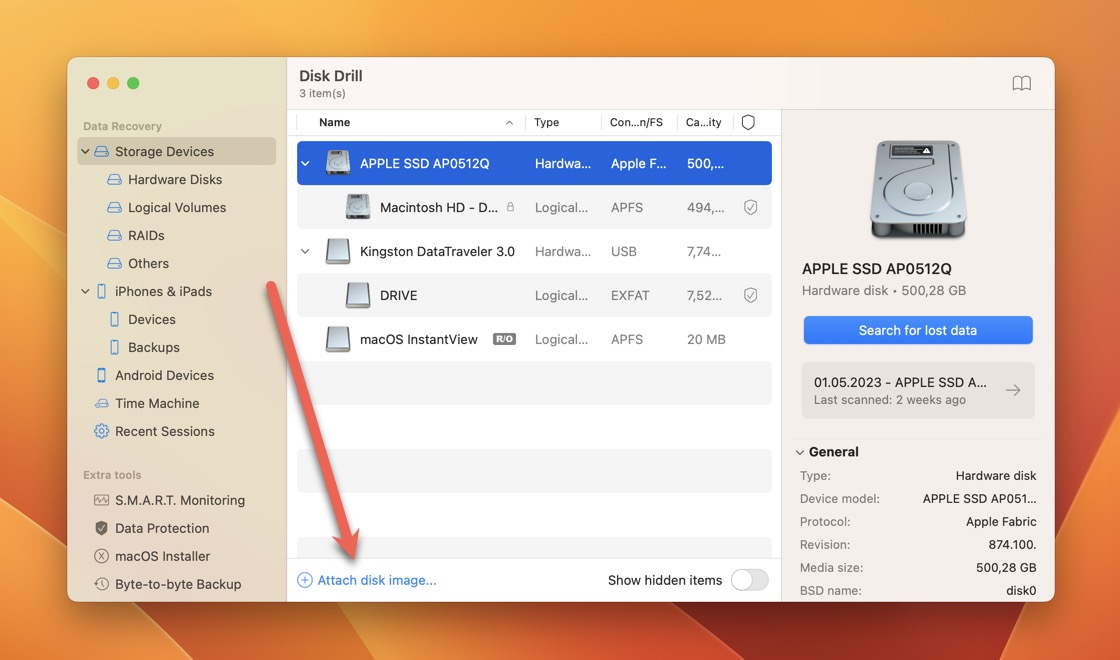Click the Byte-to-byte Backup icon
This screenshot has width=1120, height=660.
(101, 584)
